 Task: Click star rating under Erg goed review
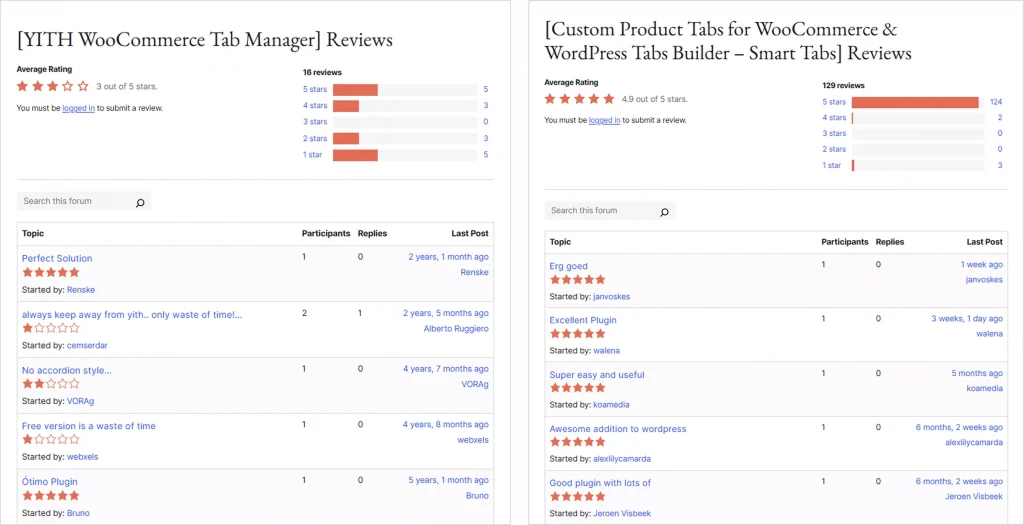click(577, 280)
